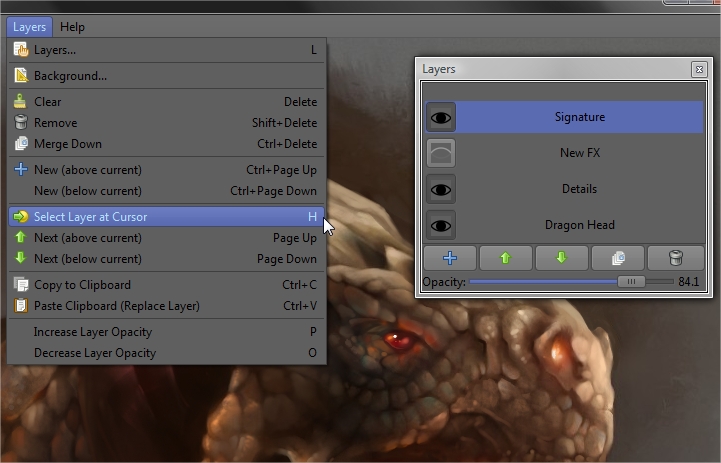The width and height of the screenshot is (721, 463).
Task: Select the Dragon Head layer name
Action: coord(580,225)
